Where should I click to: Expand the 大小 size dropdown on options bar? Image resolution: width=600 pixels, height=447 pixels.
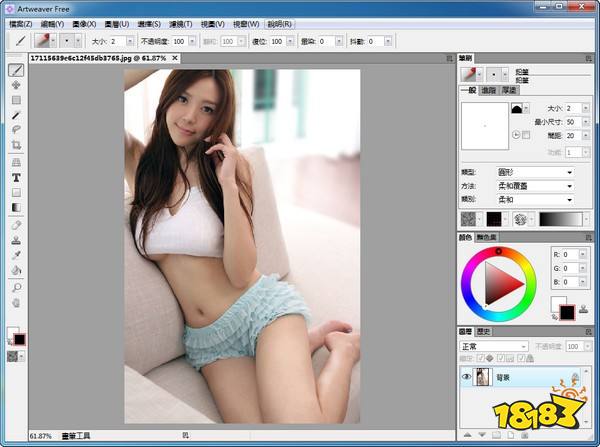point(130,41)
